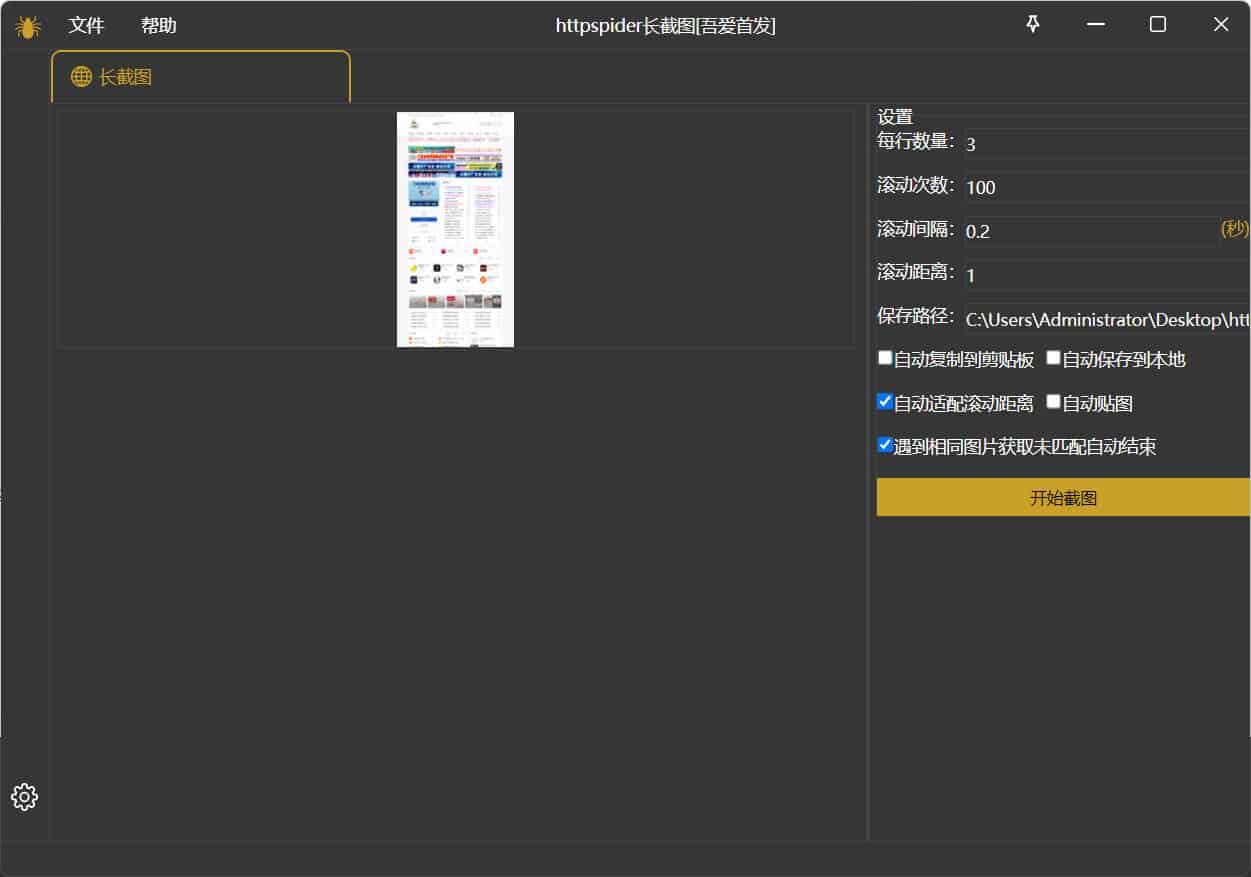Uncheck 遇到相同图片获取未匹配自动结束
1251x877 pixels.
884,444
